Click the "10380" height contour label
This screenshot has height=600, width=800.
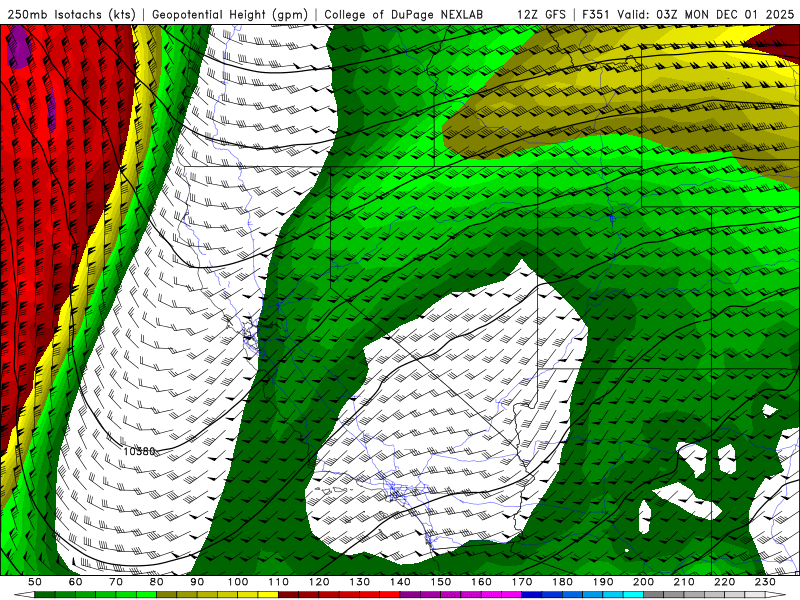(139, 451)
